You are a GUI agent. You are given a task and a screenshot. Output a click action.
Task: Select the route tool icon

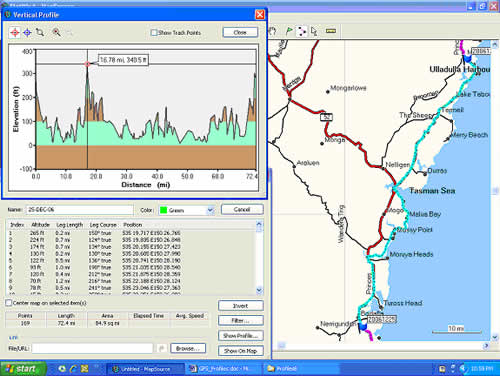click(302, 31)
